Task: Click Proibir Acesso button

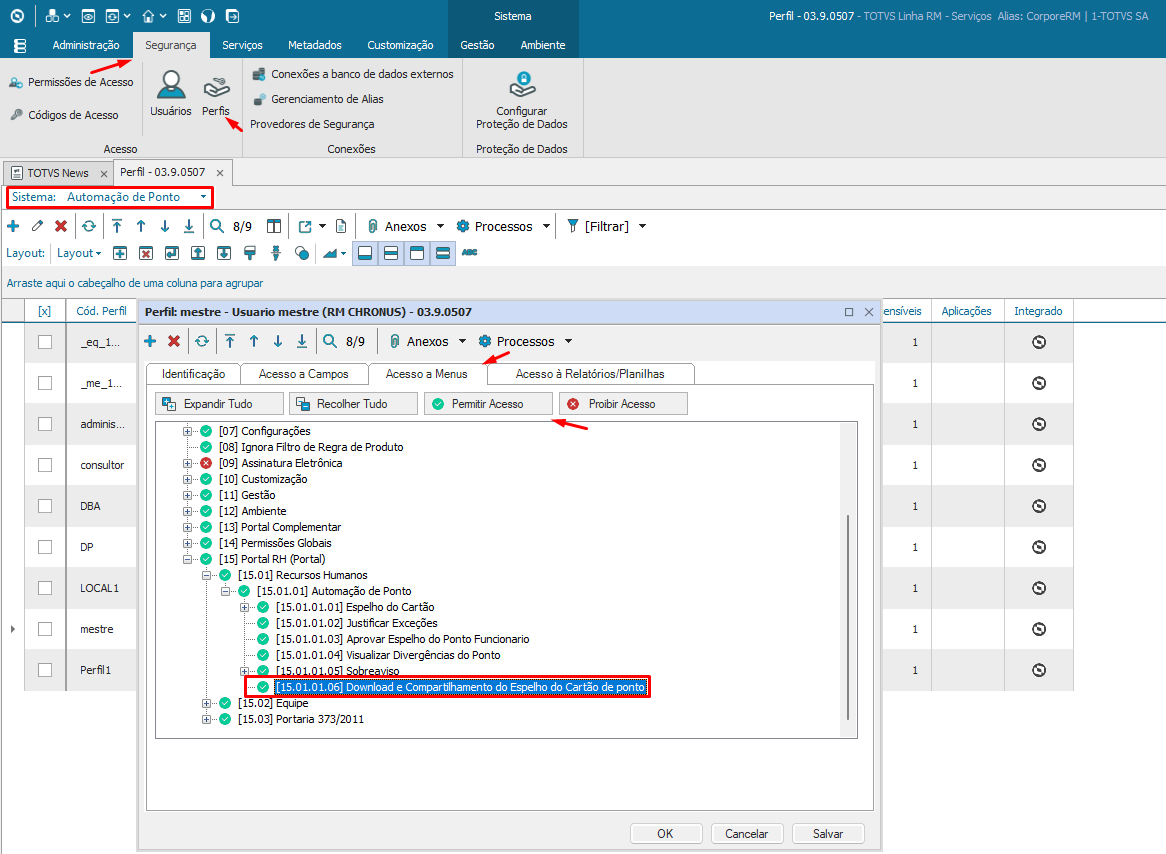Action: point(623,404)
